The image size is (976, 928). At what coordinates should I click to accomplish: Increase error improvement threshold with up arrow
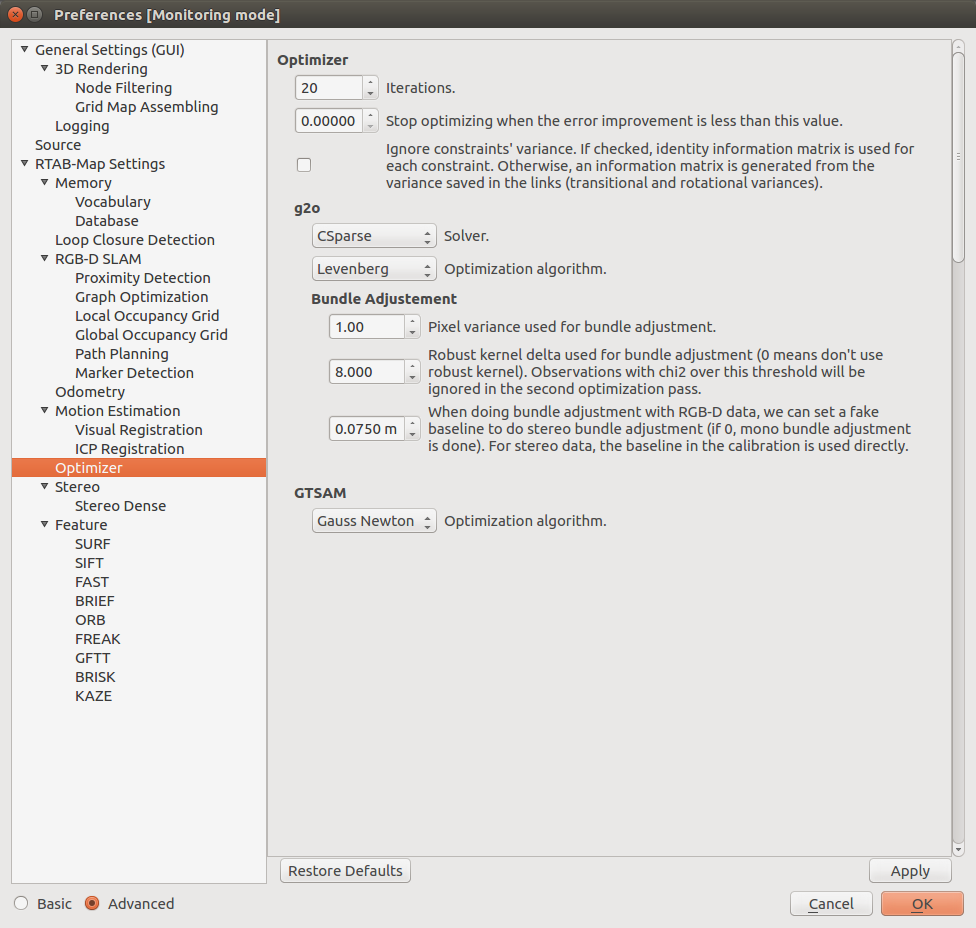click(x=370, y=115)
